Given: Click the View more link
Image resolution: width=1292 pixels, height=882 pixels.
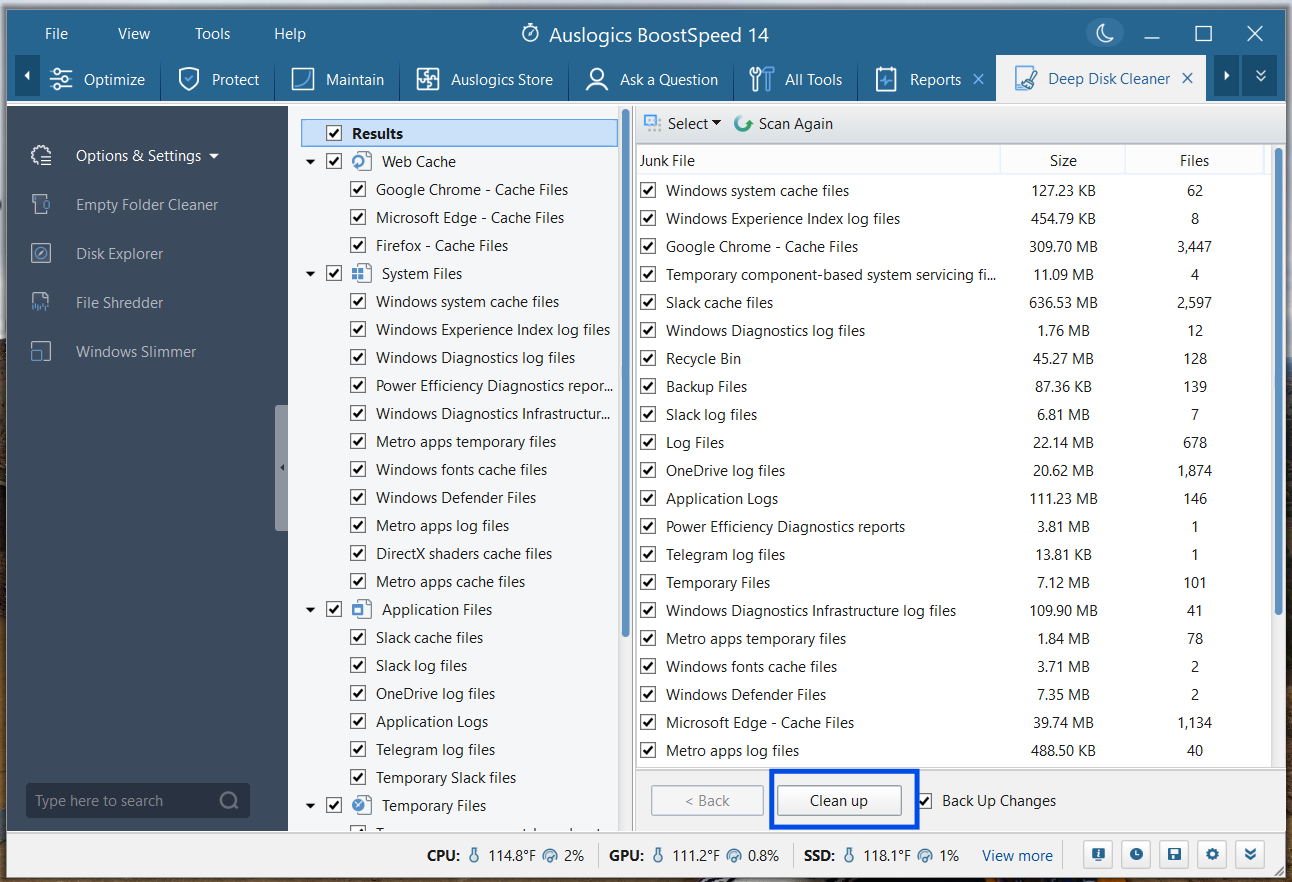Looking at the screenshot, I should click(1017, 856).
